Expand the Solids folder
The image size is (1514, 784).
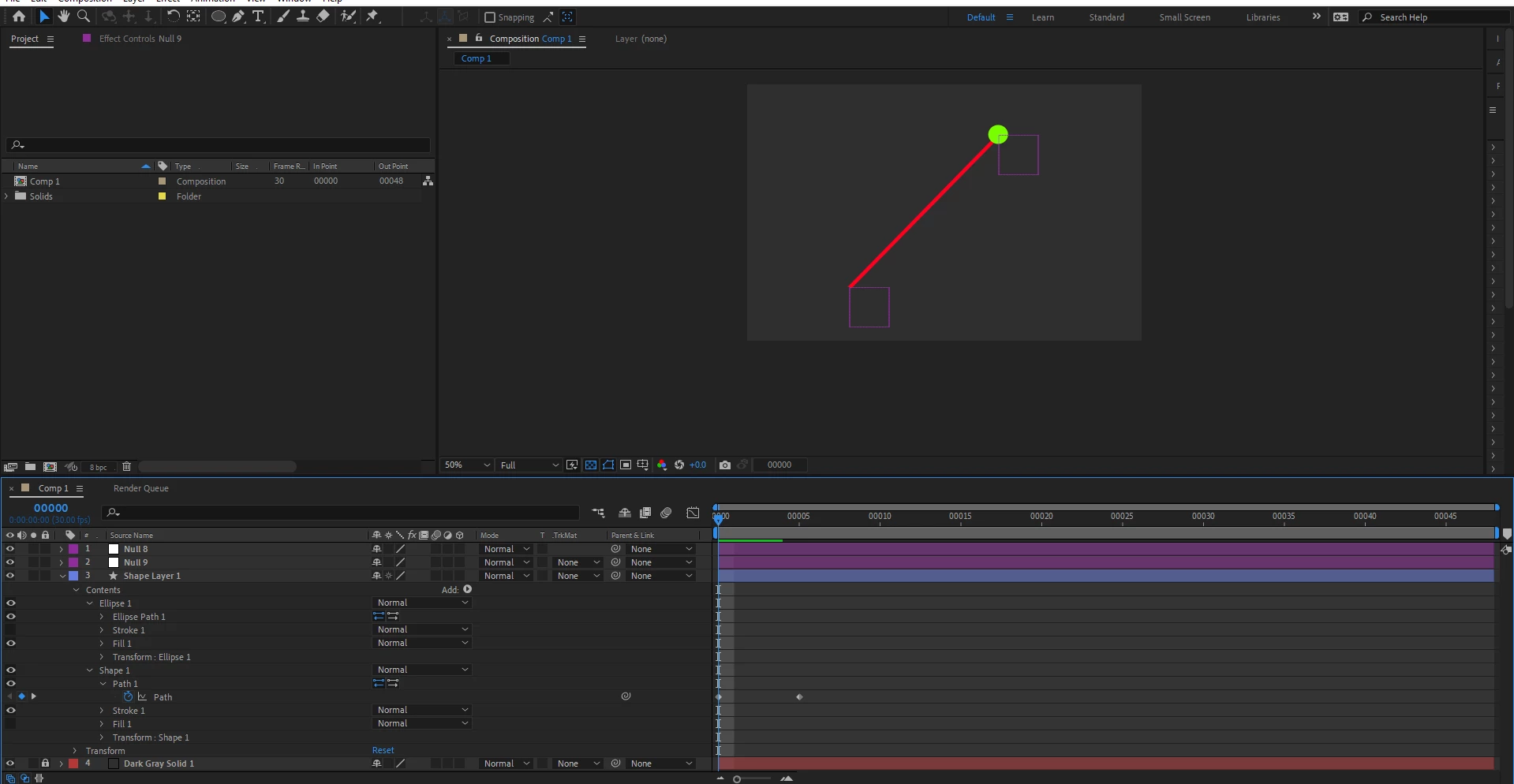(x=7, y=196)
